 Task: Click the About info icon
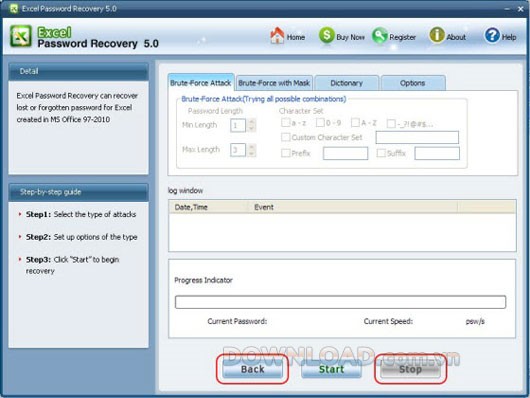pyautogui.click(x=437, y=35)
